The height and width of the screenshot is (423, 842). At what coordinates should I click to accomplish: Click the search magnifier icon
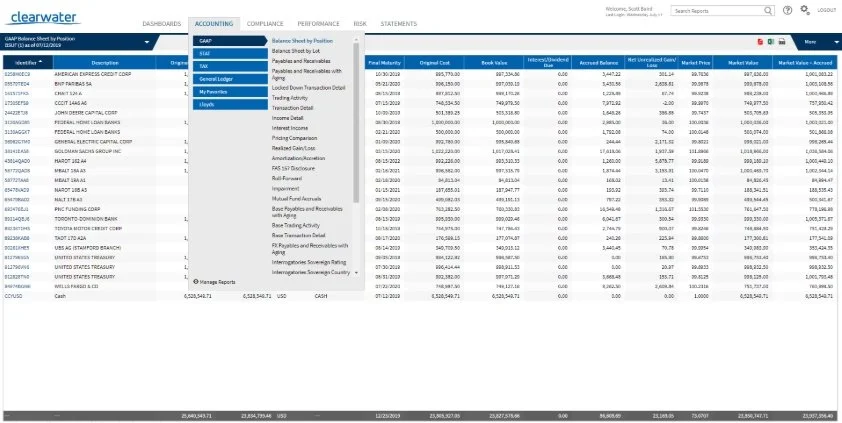tap(769, 11)
